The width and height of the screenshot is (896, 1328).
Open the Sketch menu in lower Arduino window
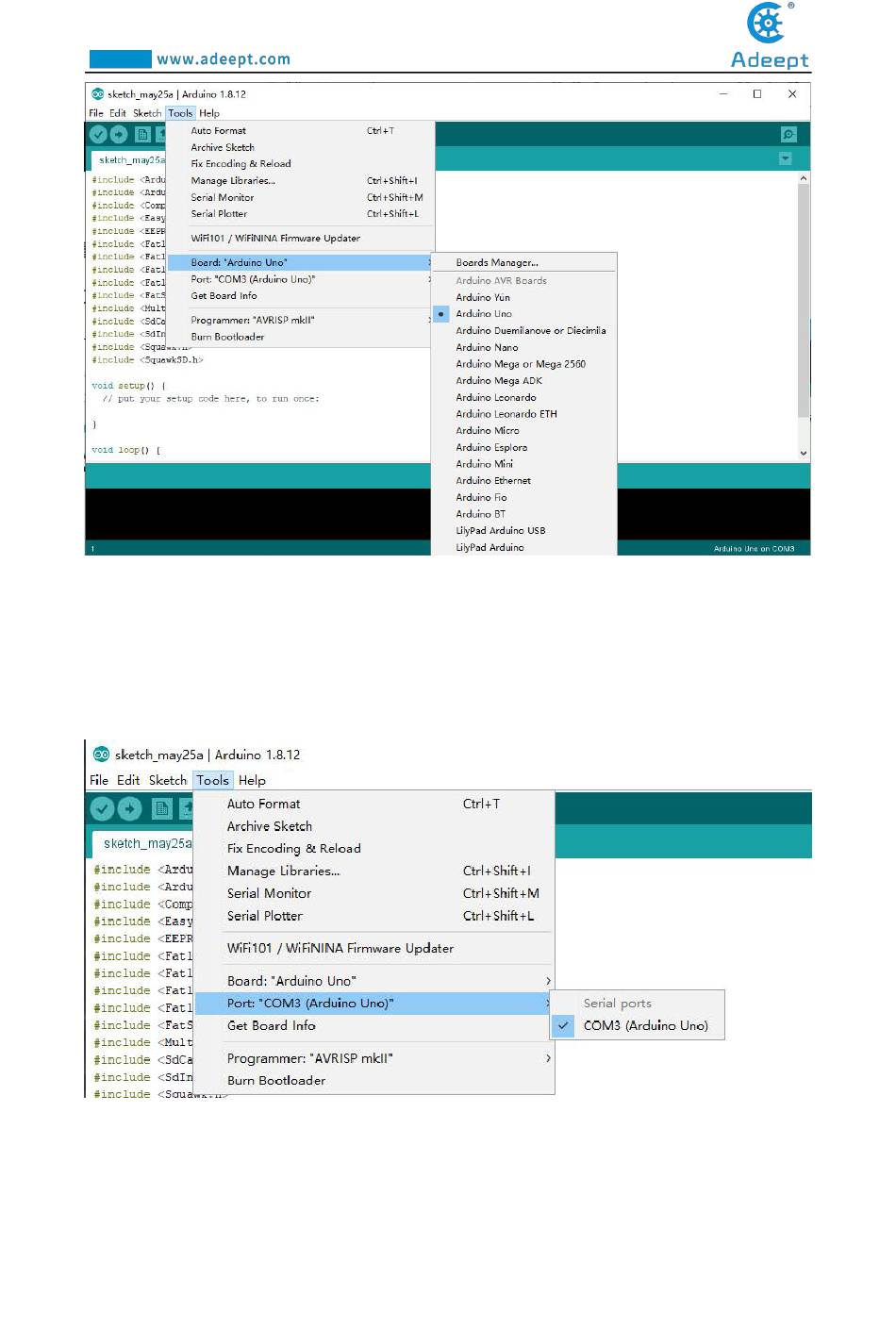click(168, 781)
